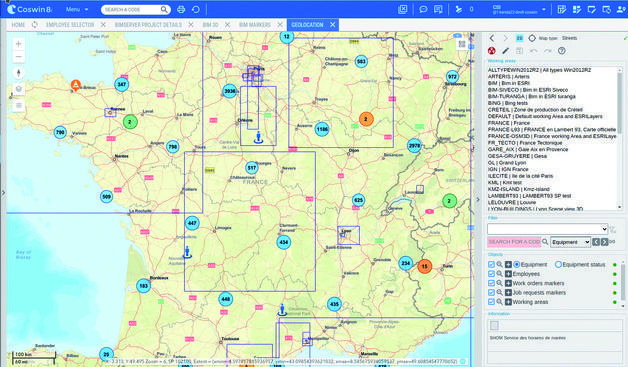This screenshot has width=628, height=367.
Task: Uncheck the Employees layer checkbox
Action: (491, 274)
